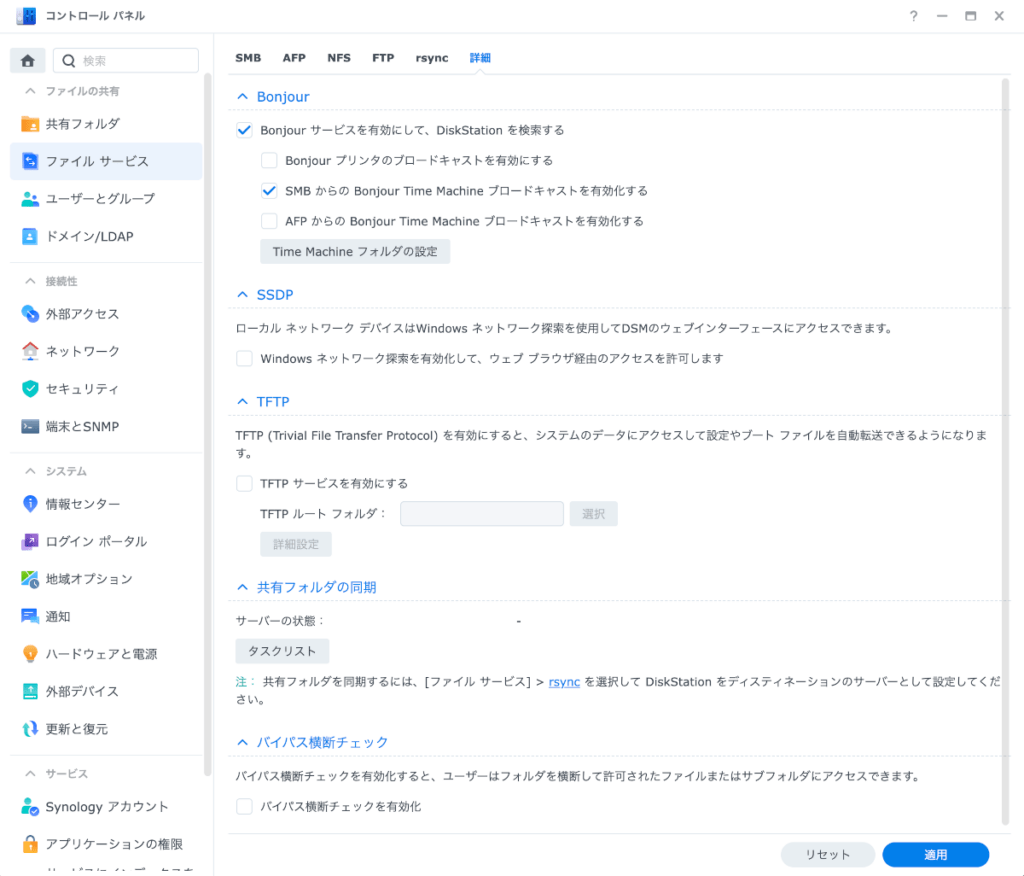Collapse the Bonjour section

tap(242, 97)
